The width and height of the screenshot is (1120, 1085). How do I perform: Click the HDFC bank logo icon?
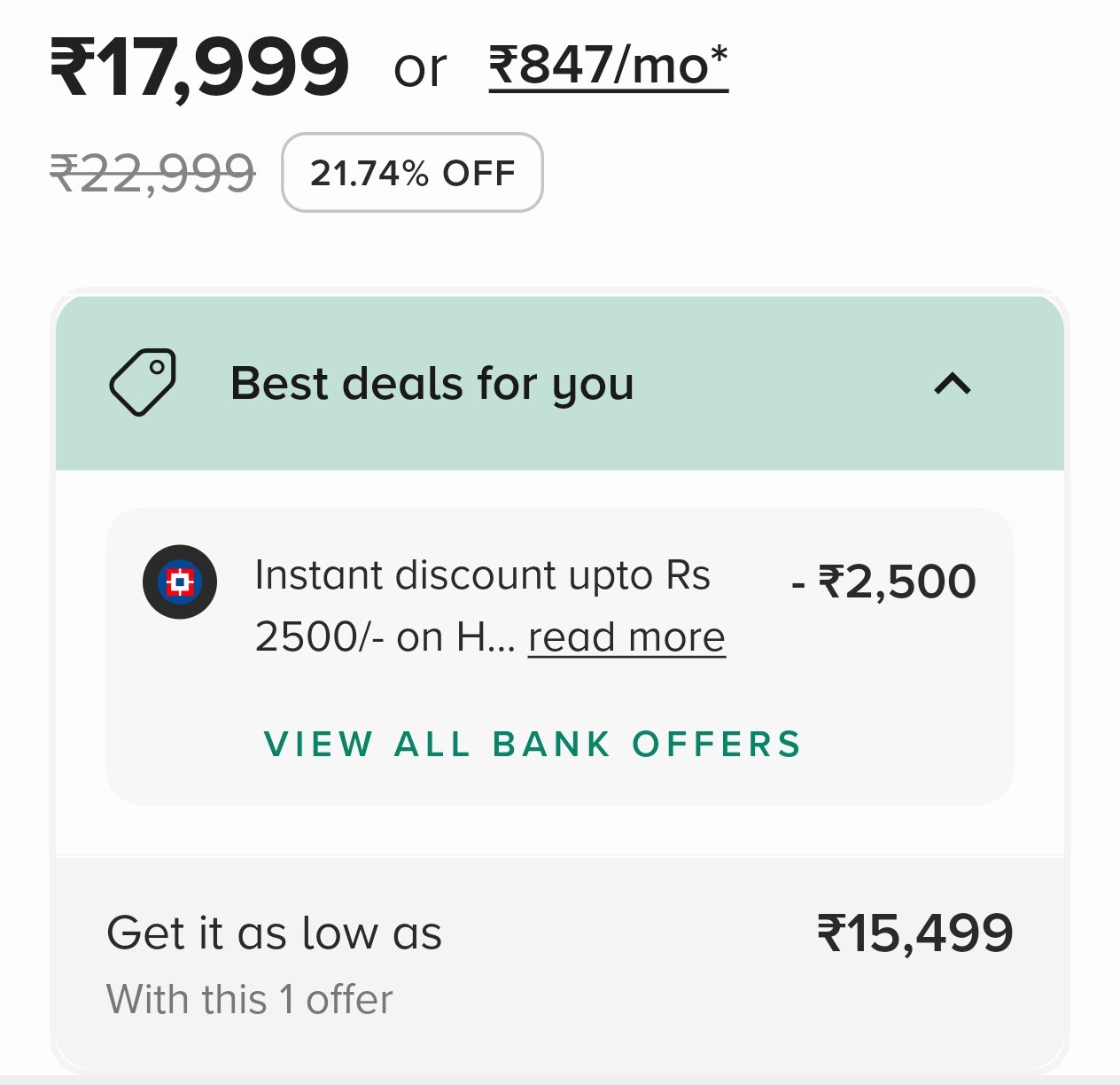(180, 582)
